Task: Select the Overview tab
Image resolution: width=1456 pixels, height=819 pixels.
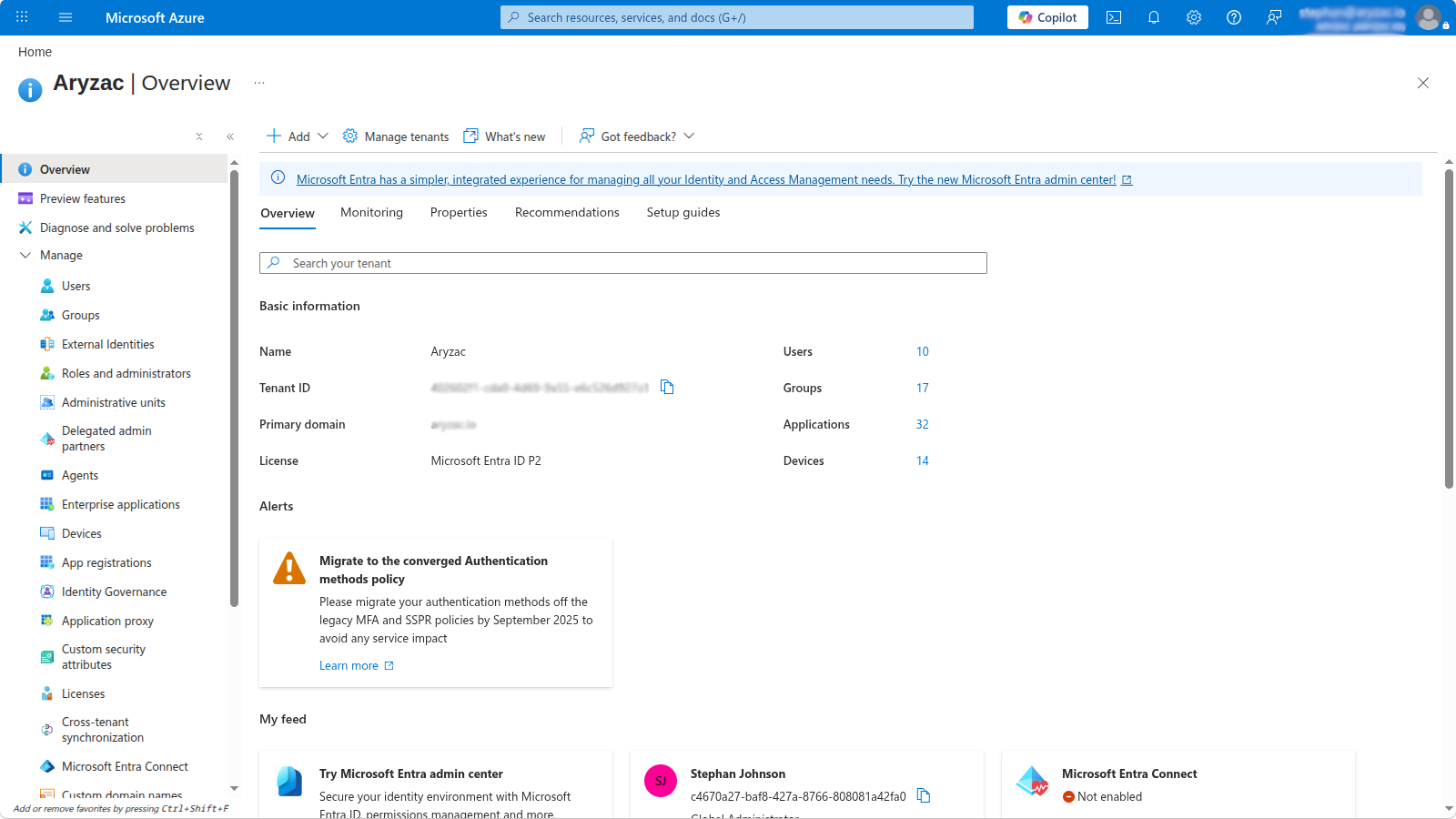Action: click(x=288, y=213)
